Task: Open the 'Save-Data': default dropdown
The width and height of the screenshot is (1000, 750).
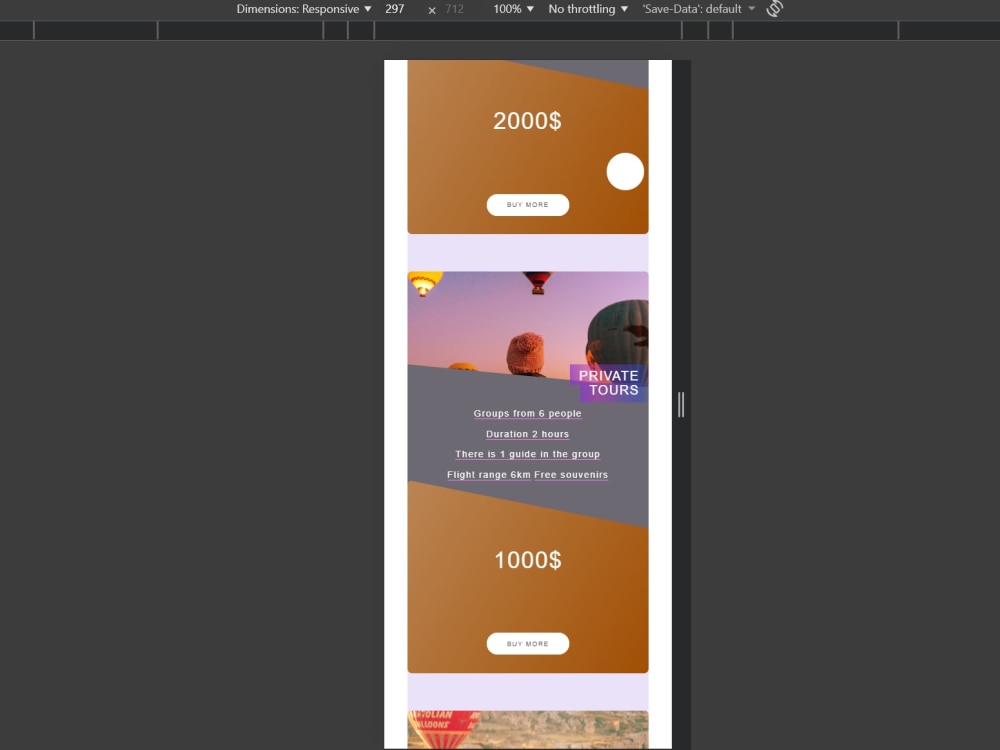Action: tap(698, 9)
